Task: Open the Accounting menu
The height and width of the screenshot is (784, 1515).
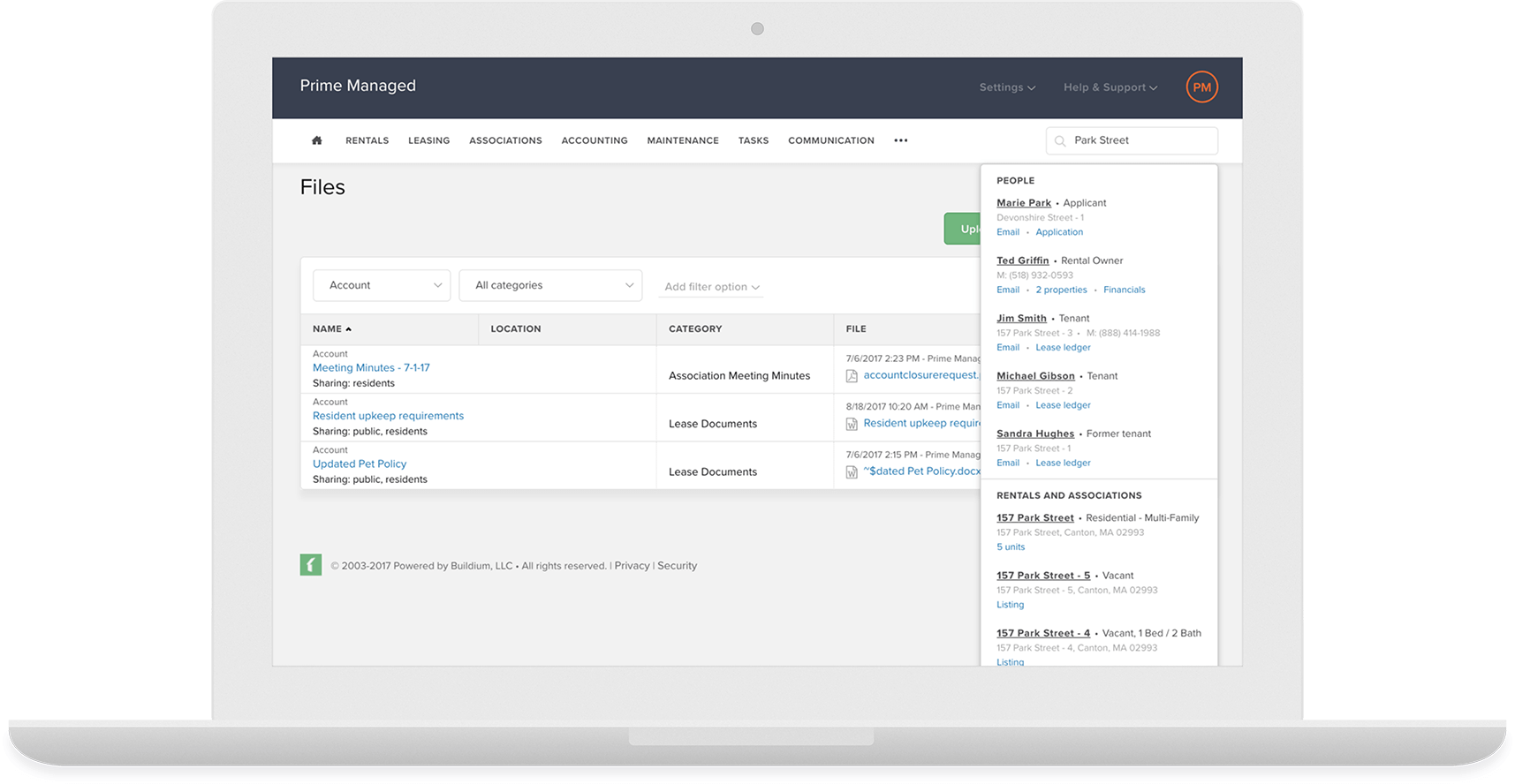Action: click(595, 140)
